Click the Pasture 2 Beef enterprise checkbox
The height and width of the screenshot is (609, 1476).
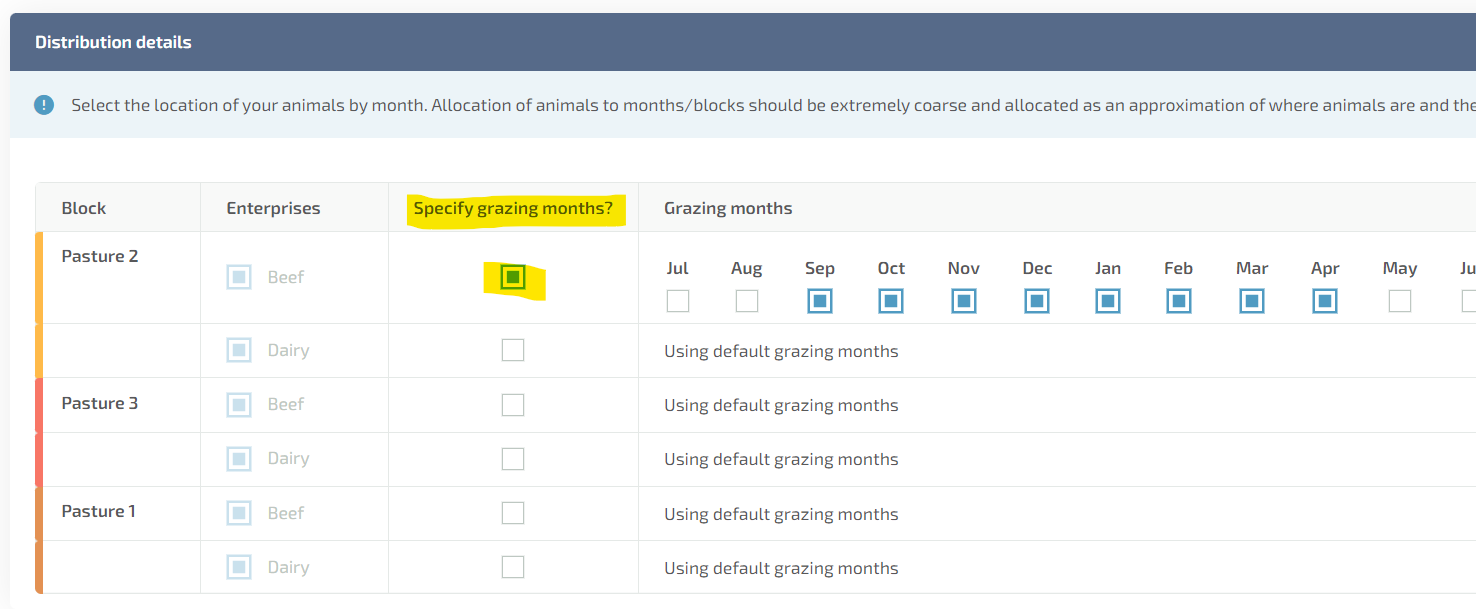pyautogui.click(x=239, y=277)
